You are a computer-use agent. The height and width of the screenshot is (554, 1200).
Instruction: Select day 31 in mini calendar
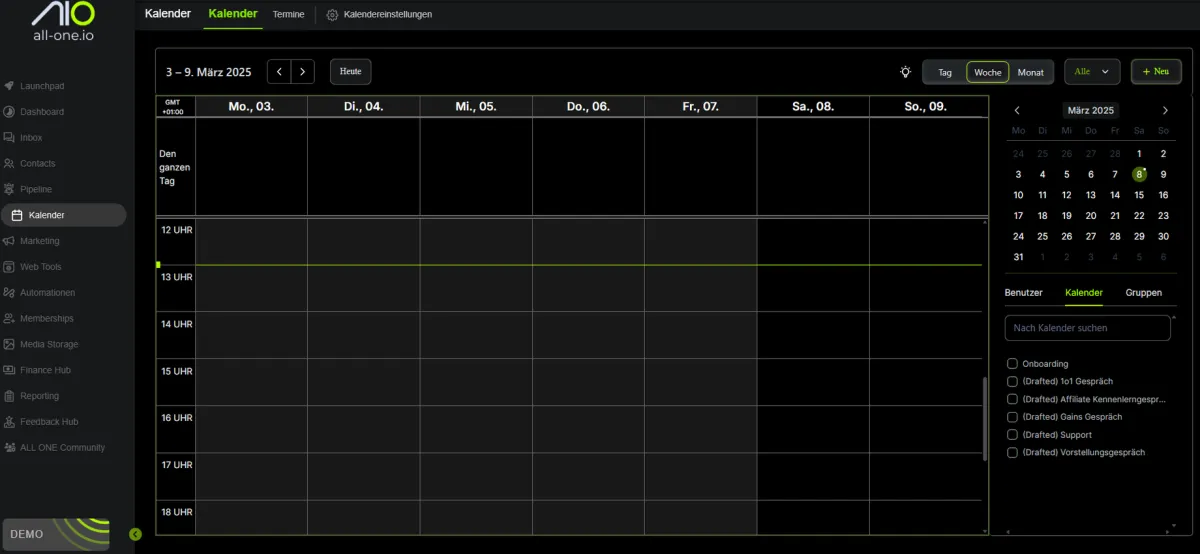tap(1018, 257)
